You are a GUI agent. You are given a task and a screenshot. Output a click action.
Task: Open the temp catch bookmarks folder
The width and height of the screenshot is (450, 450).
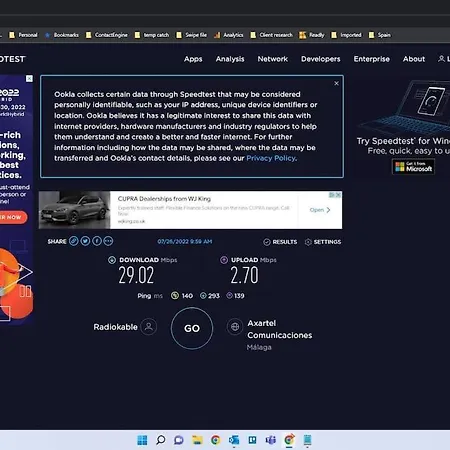[x=152, y=35]
